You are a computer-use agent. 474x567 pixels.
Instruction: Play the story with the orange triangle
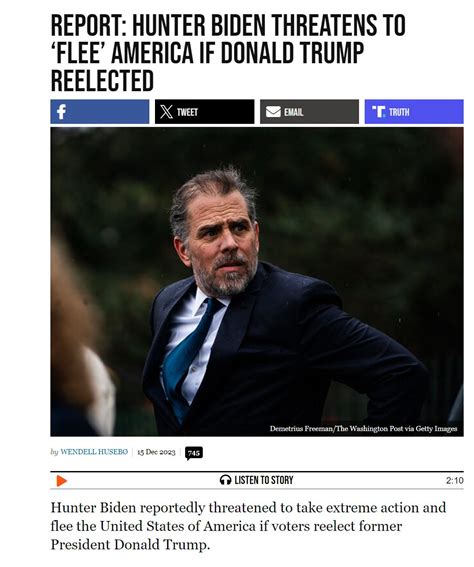[x=62, y=481]
